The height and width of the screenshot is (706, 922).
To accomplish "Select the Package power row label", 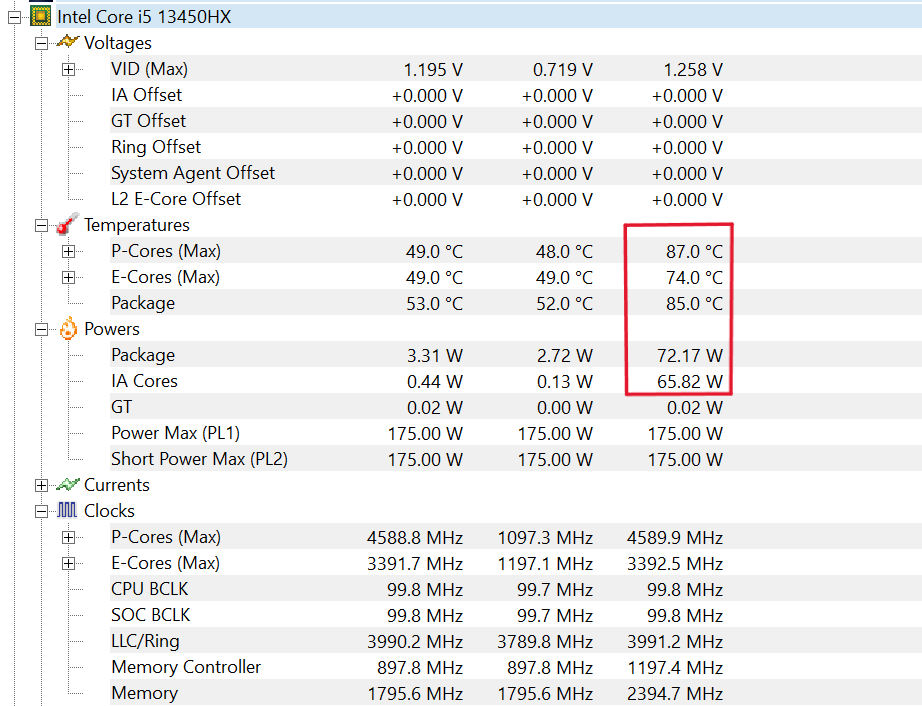I will pyautogui.click(x=143, y=354).
